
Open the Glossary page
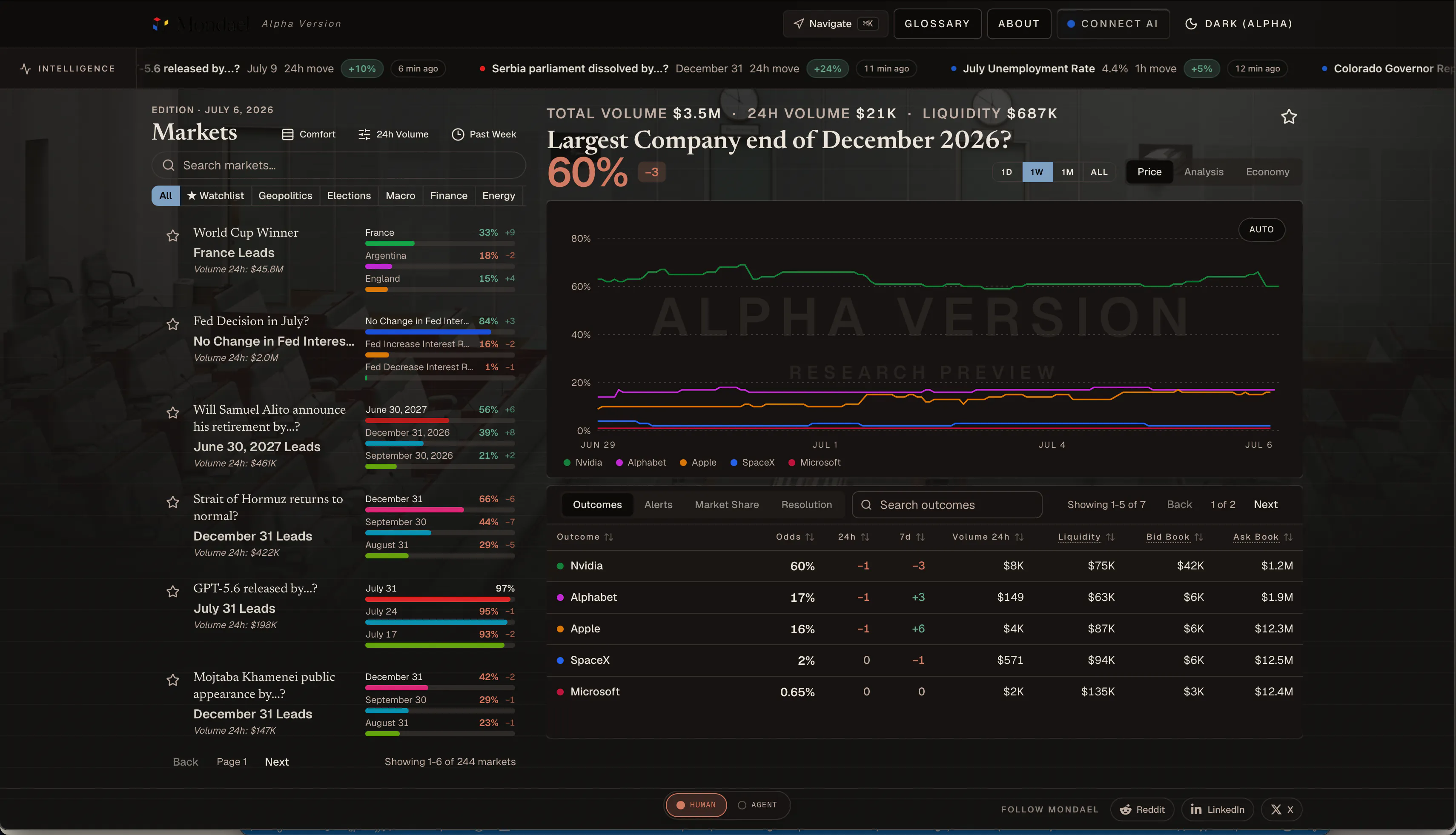click(937, 23)
